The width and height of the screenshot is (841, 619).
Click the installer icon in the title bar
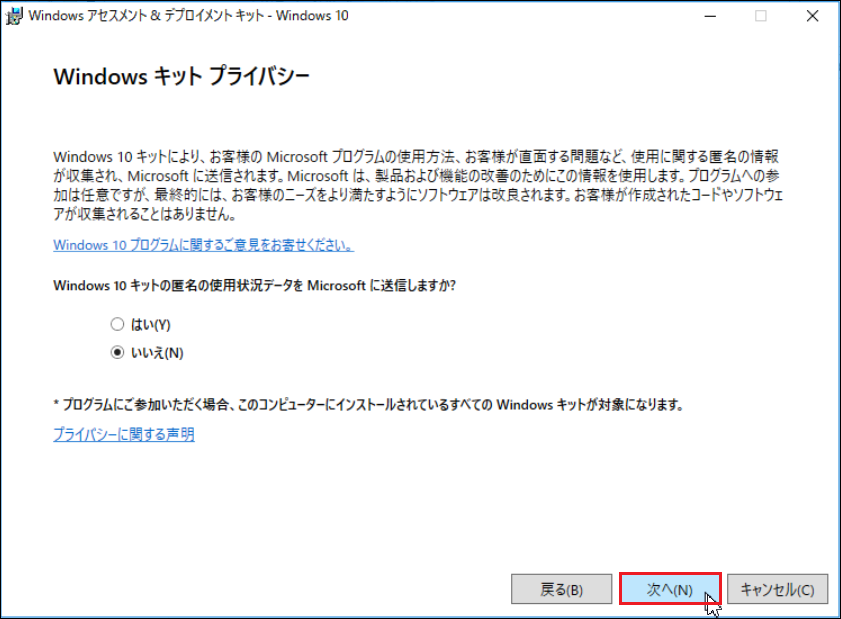point(14,16)
